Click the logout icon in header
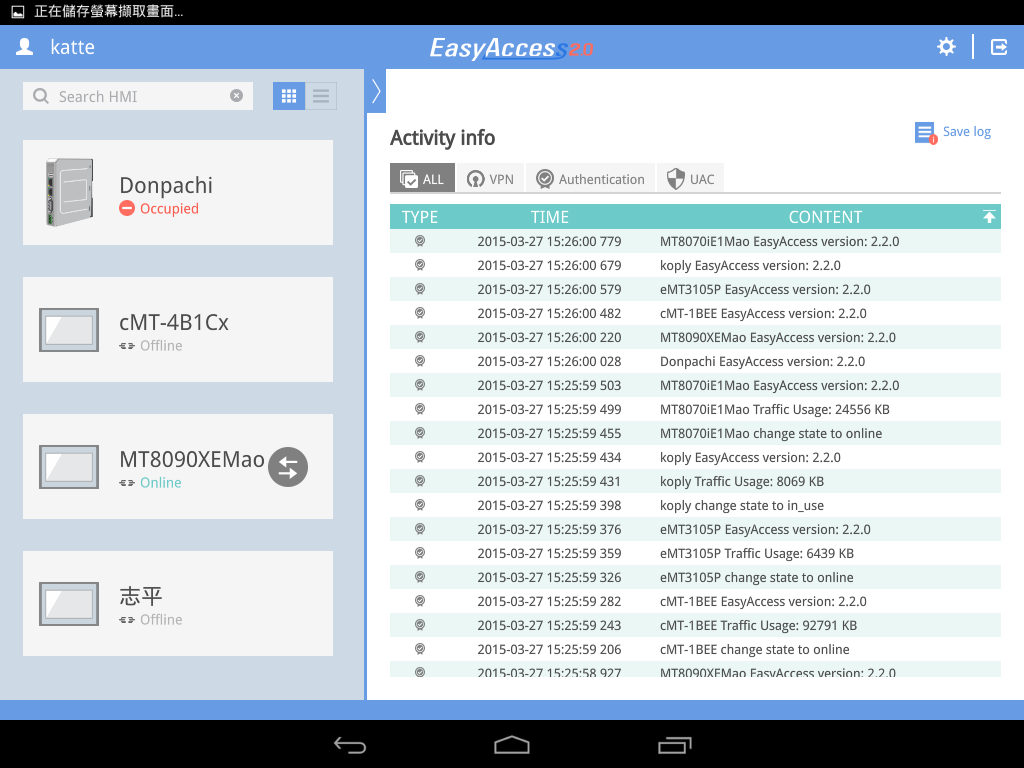Viewport: 1024px width, 768px height. click(x=999, y=47)
